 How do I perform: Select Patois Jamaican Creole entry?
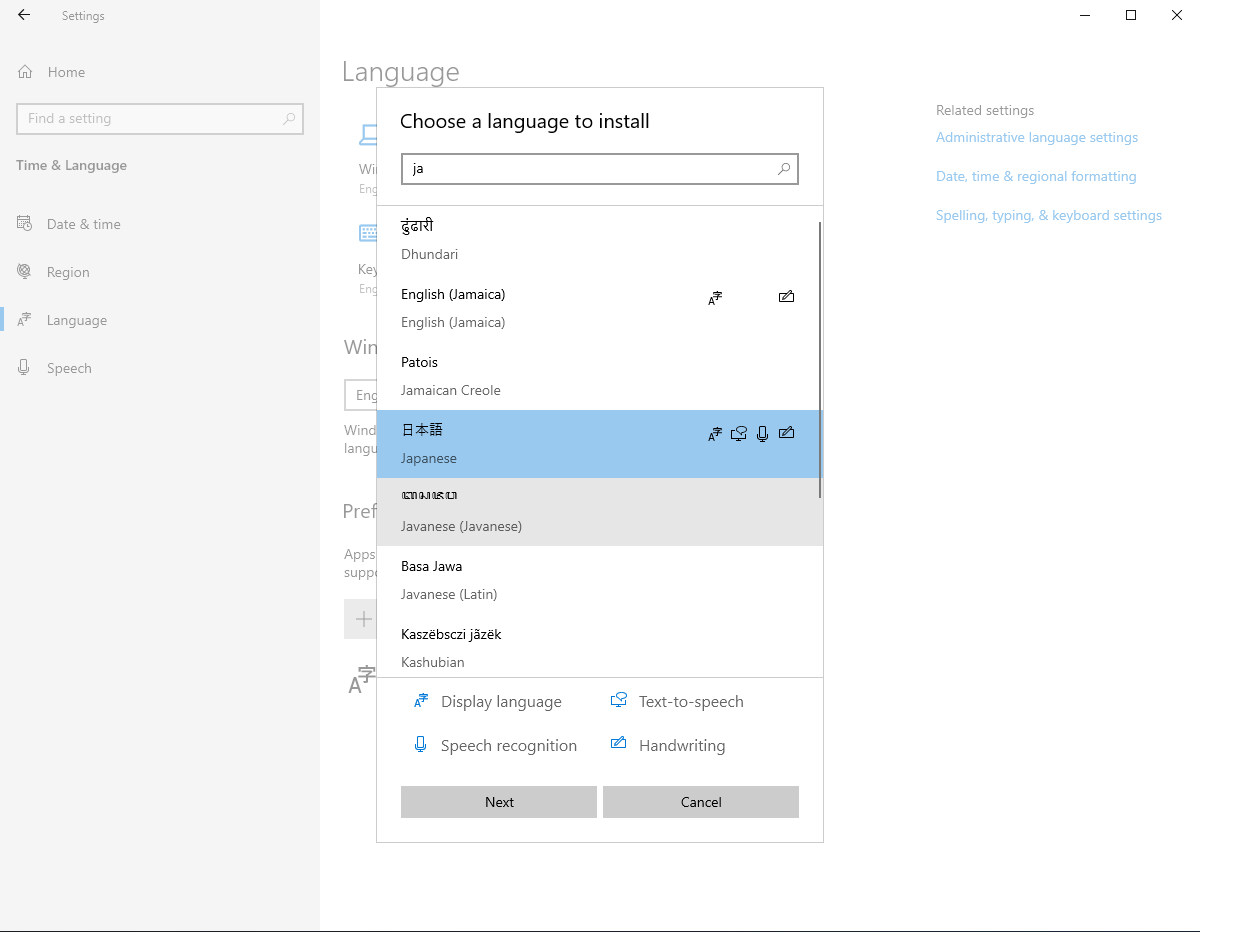pyautogui.click(x=598, y=376)
